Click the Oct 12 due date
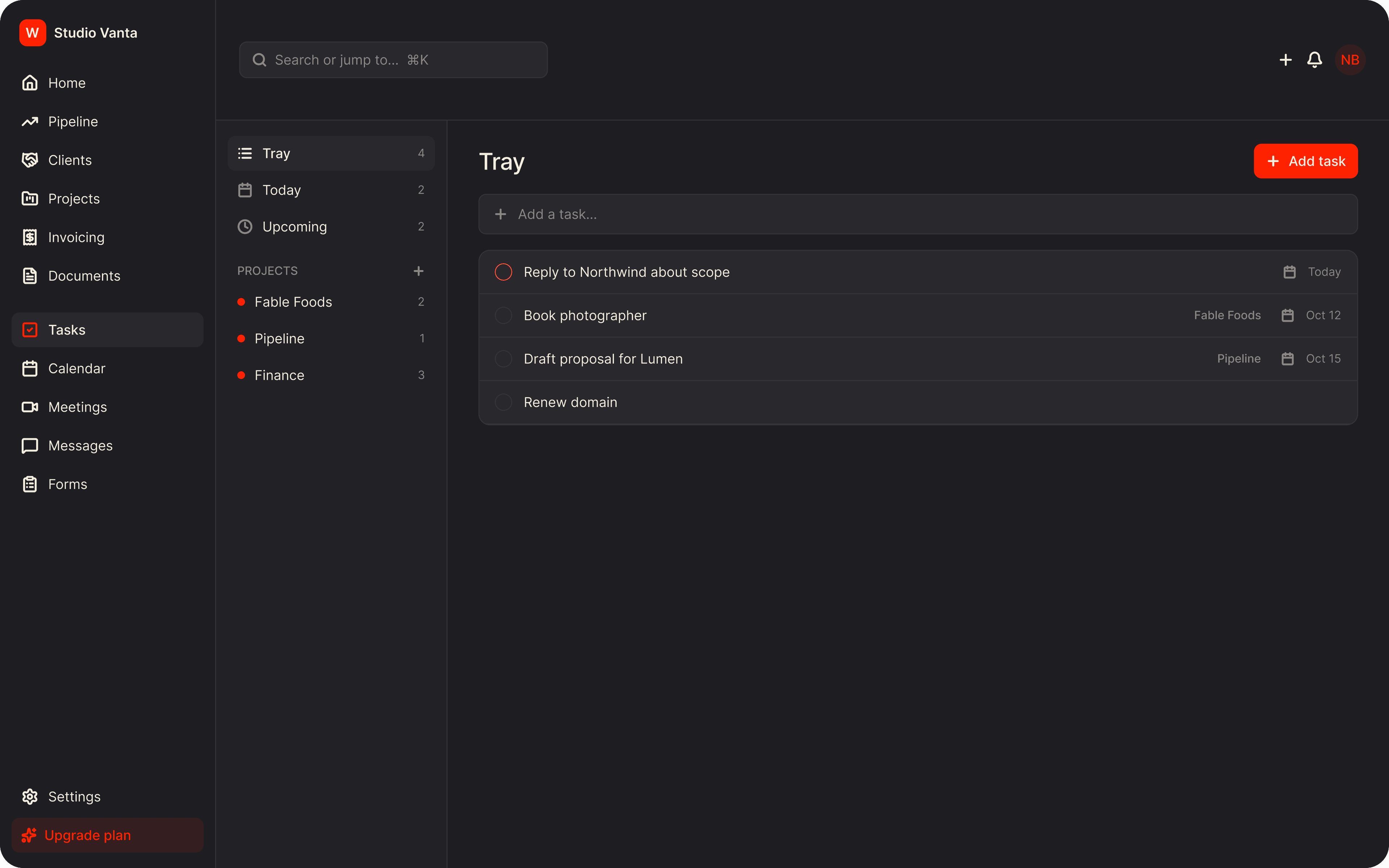The height and width of the screenshot is (868, 1389). 1323,315
